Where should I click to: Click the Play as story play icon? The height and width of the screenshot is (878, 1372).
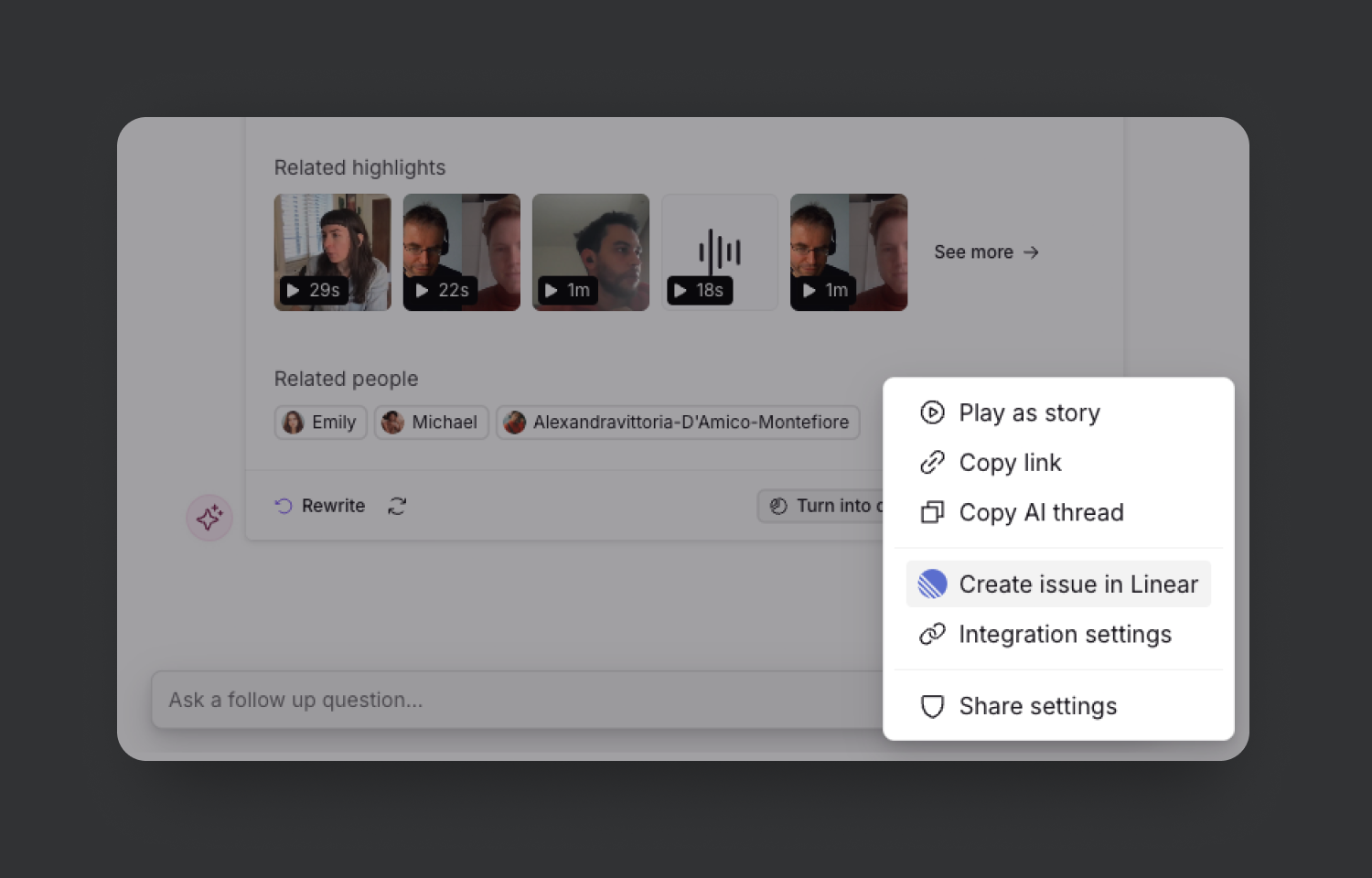pos(932,413)
